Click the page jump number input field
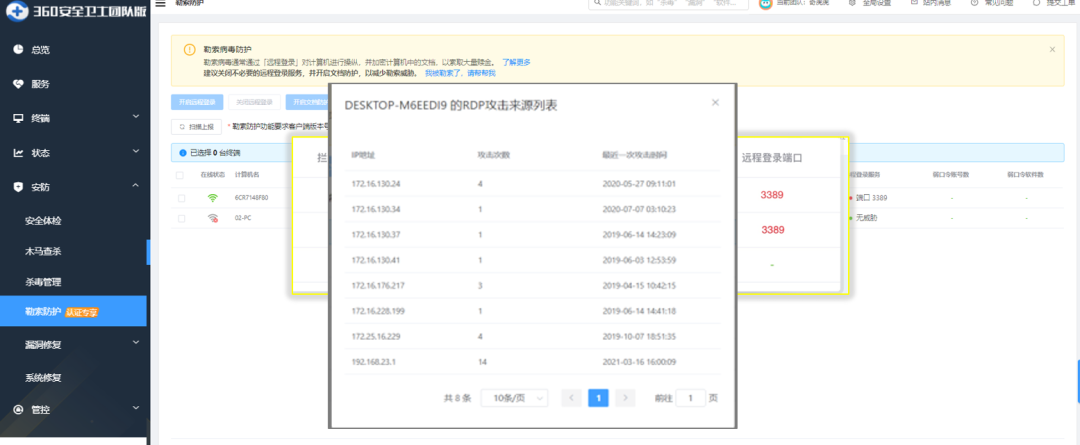Viewport: 1080px width, 445px height. [x=690, y=398]
